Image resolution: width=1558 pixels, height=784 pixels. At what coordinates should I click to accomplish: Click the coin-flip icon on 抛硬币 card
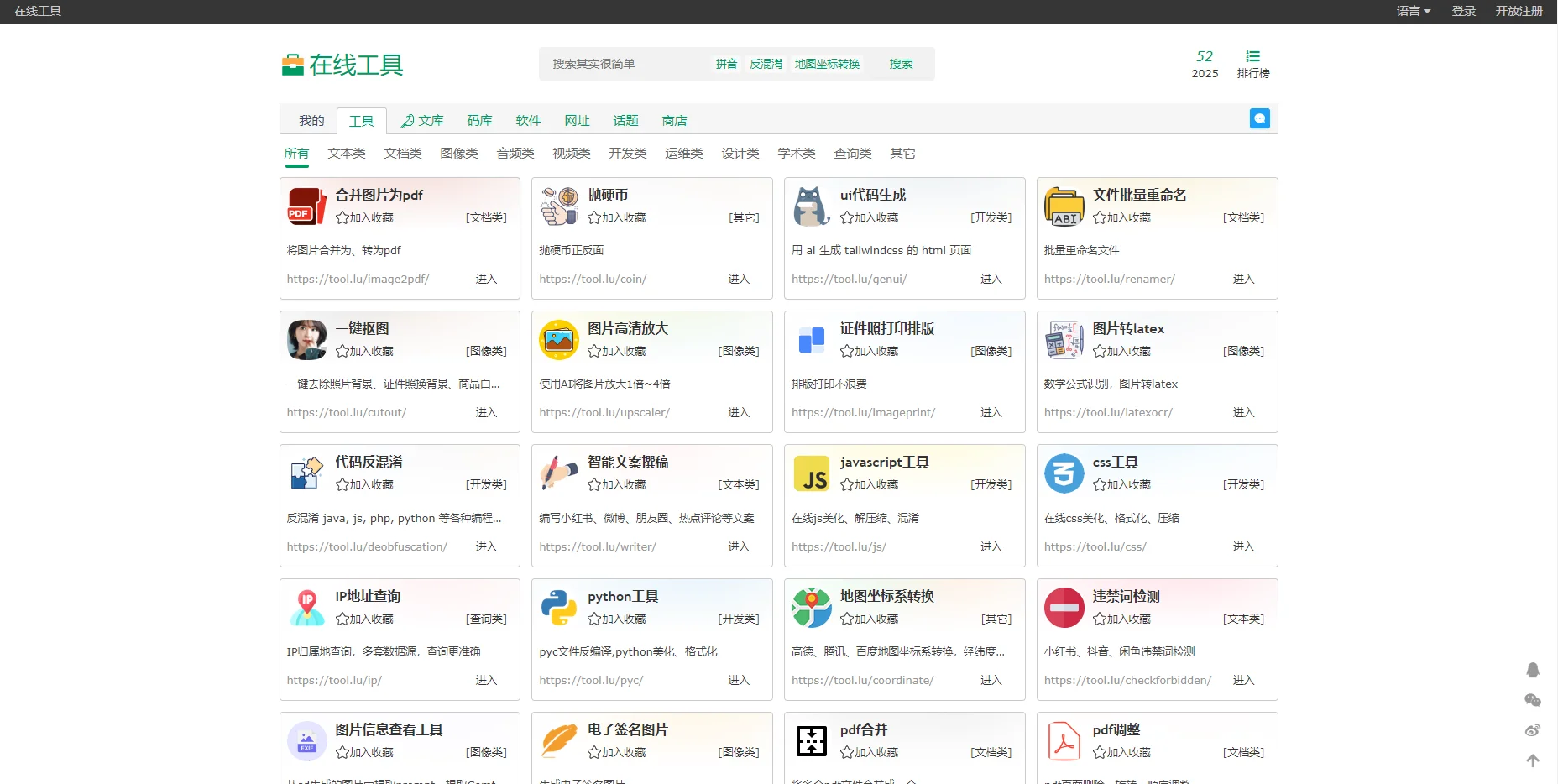tap(558, 206)
